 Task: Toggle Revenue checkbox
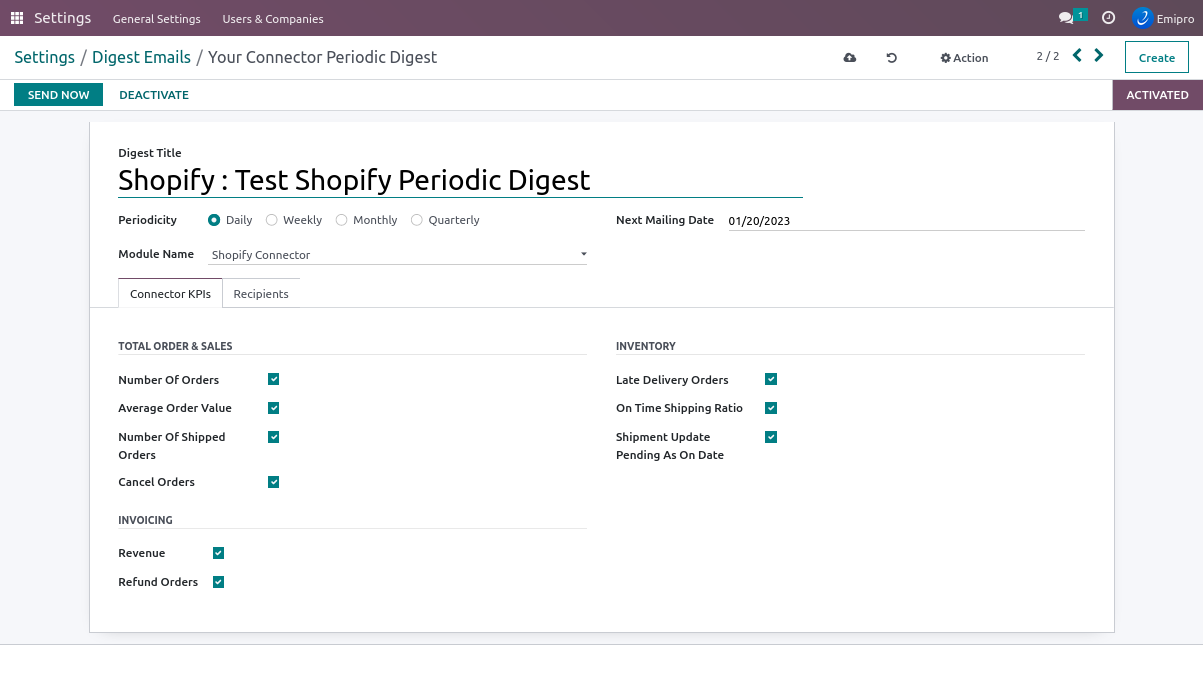[219, 553]
